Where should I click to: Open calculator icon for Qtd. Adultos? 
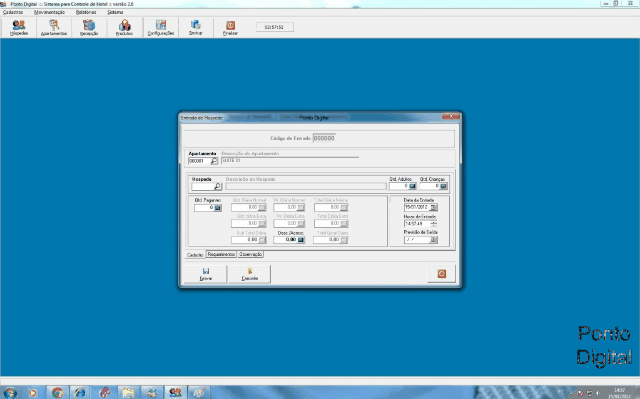coord(412,186)
